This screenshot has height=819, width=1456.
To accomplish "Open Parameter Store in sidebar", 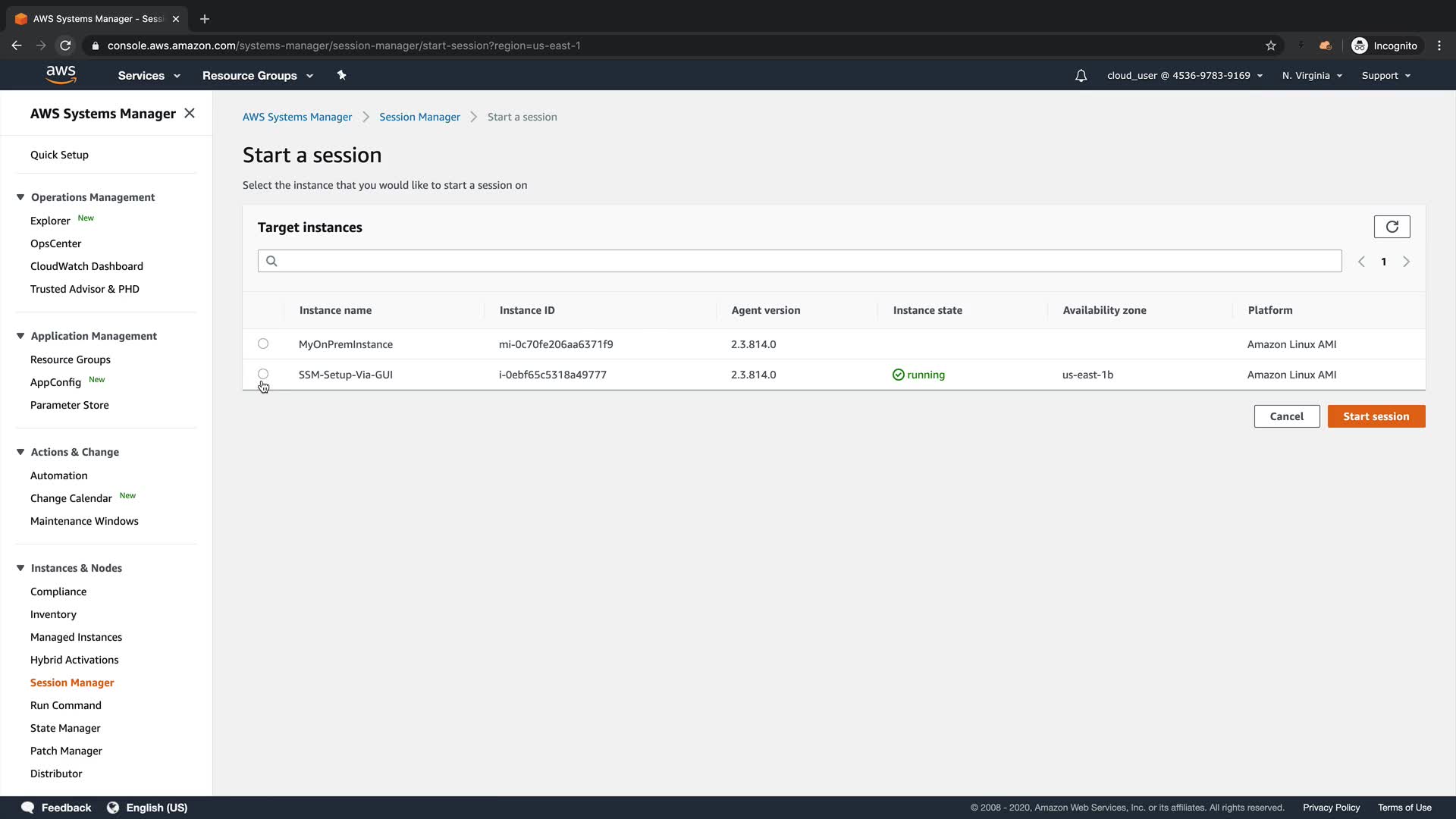I will click(x=70, y=405).
